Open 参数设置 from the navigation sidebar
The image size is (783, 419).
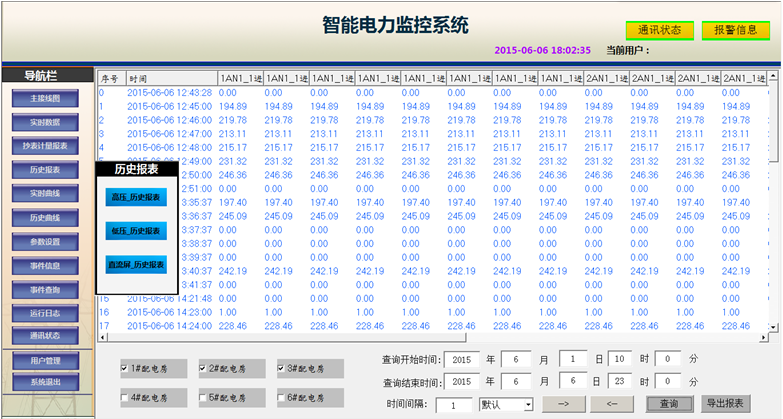click(45, 241)
